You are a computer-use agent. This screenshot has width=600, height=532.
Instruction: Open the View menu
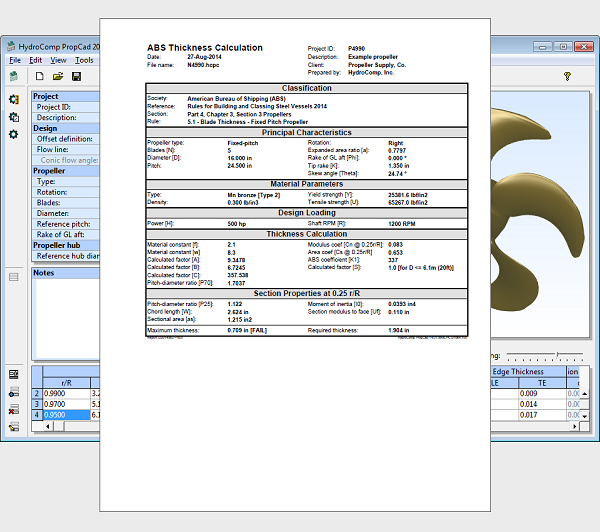click(58, 60)
